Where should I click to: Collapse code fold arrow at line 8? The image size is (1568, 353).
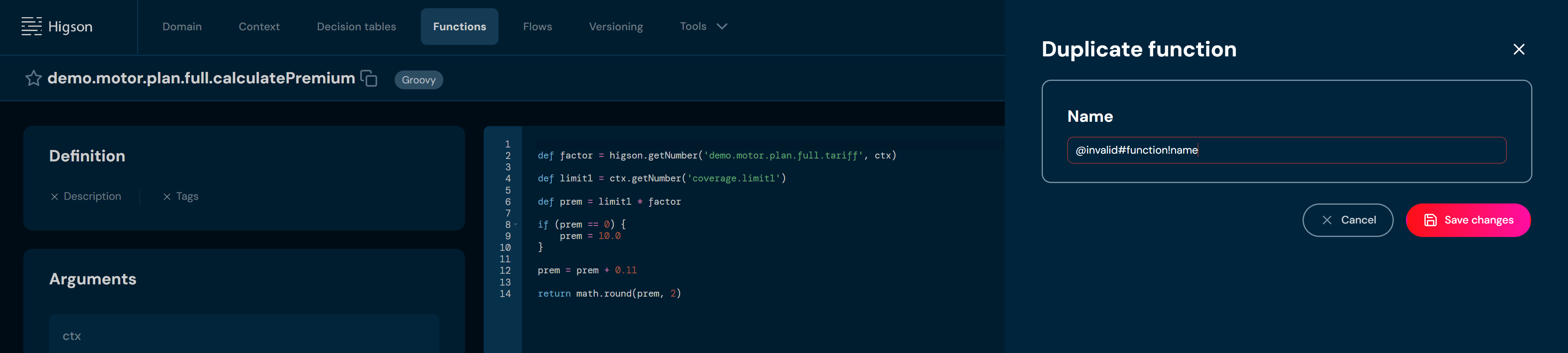[516, 225]
